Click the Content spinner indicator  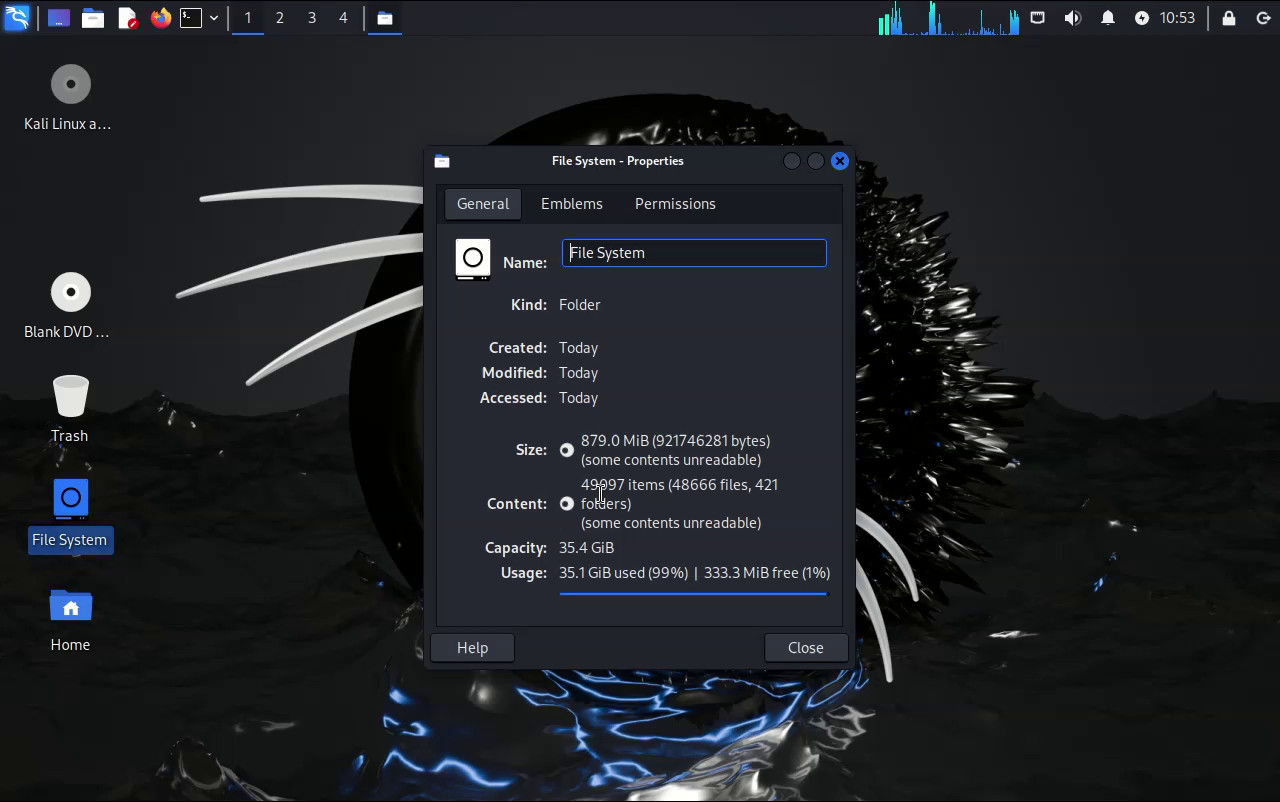click(x=567, y=504)
